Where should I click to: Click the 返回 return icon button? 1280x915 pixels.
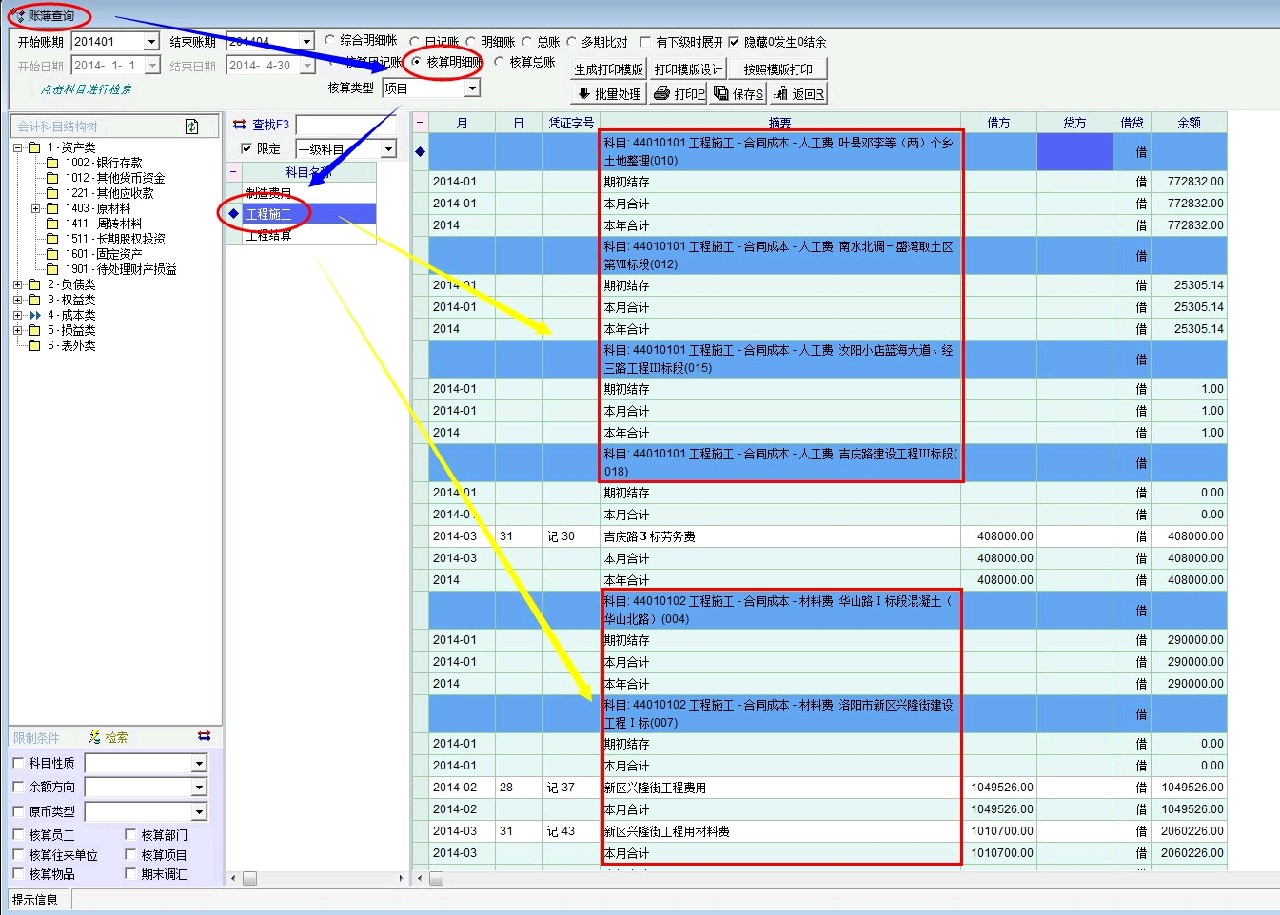point(798,94)
